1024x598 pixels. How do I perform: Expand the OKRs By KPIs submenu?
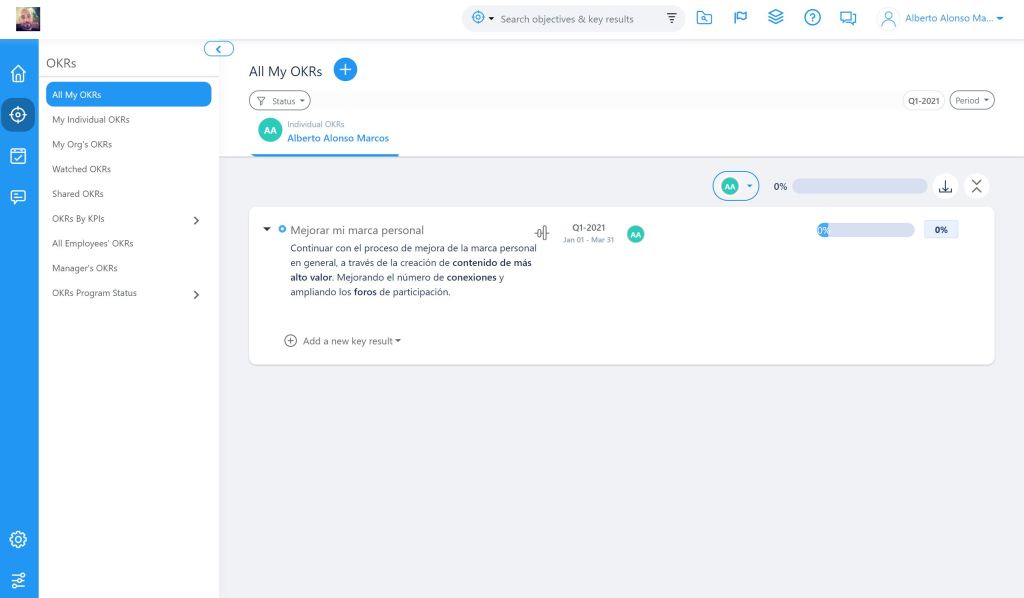click(196, 220)
